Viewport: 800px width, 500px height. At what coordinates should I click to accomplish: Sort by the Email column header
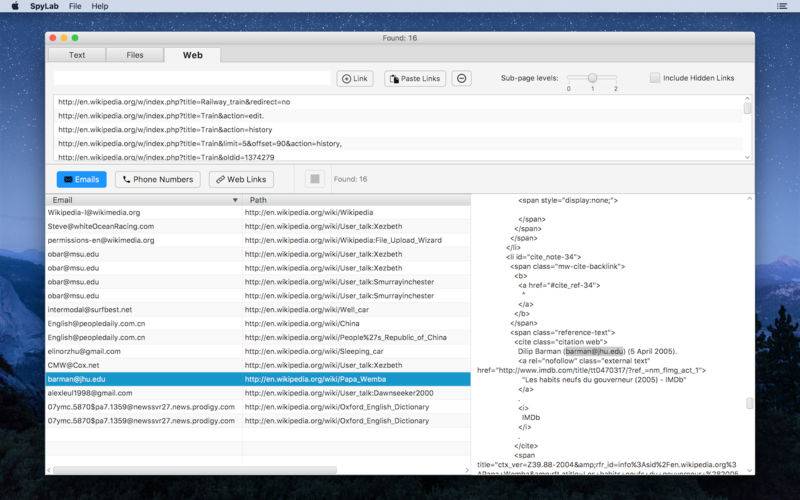click(144, 200)
